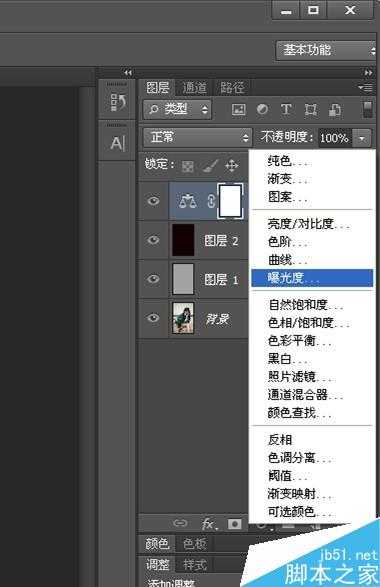Choose 照片滤镜 adjustment
The image size is (380, 587).
tap(311, 377)
